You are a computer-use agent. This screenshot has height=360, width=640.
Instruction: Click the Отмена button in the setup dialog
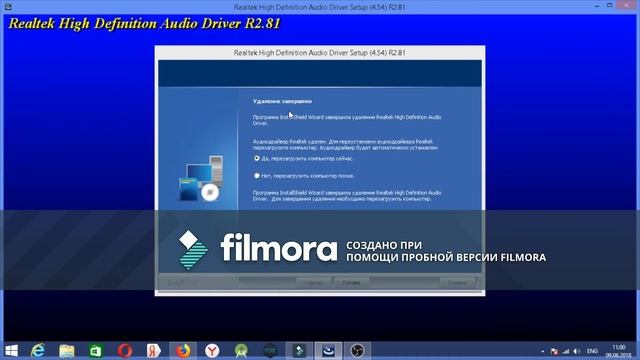[457, 282]
